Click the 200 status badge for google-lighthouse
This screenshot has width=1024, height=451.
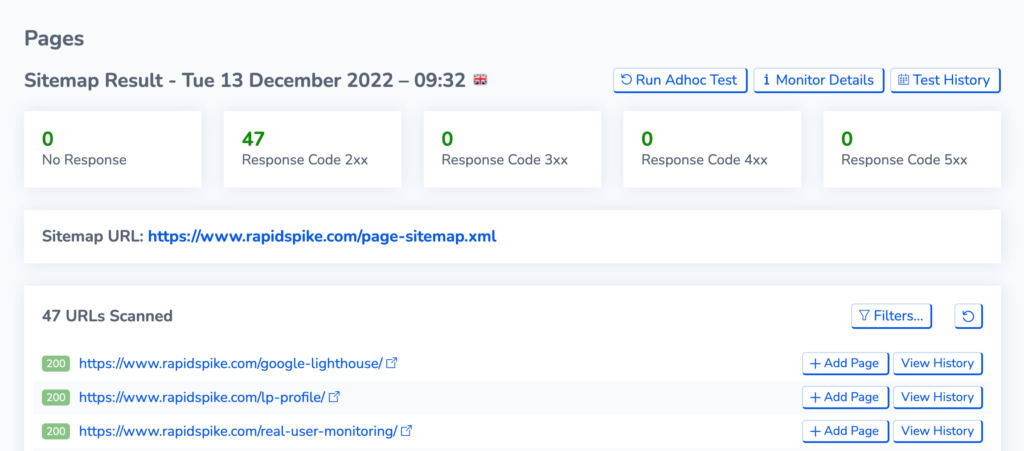coord(56,363)
